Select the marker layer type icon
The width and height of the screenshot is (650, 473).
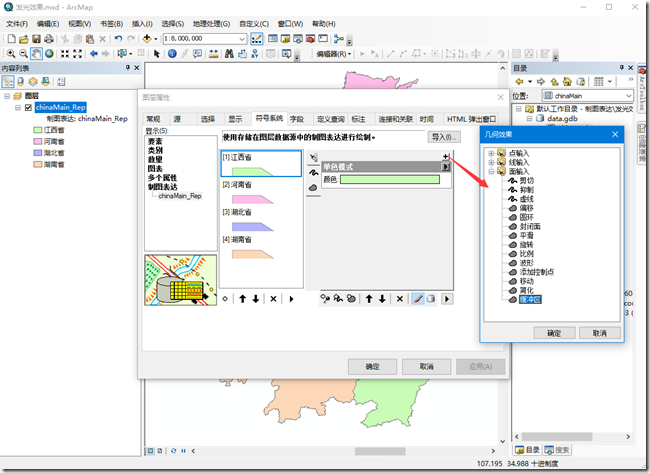point(313,158)
